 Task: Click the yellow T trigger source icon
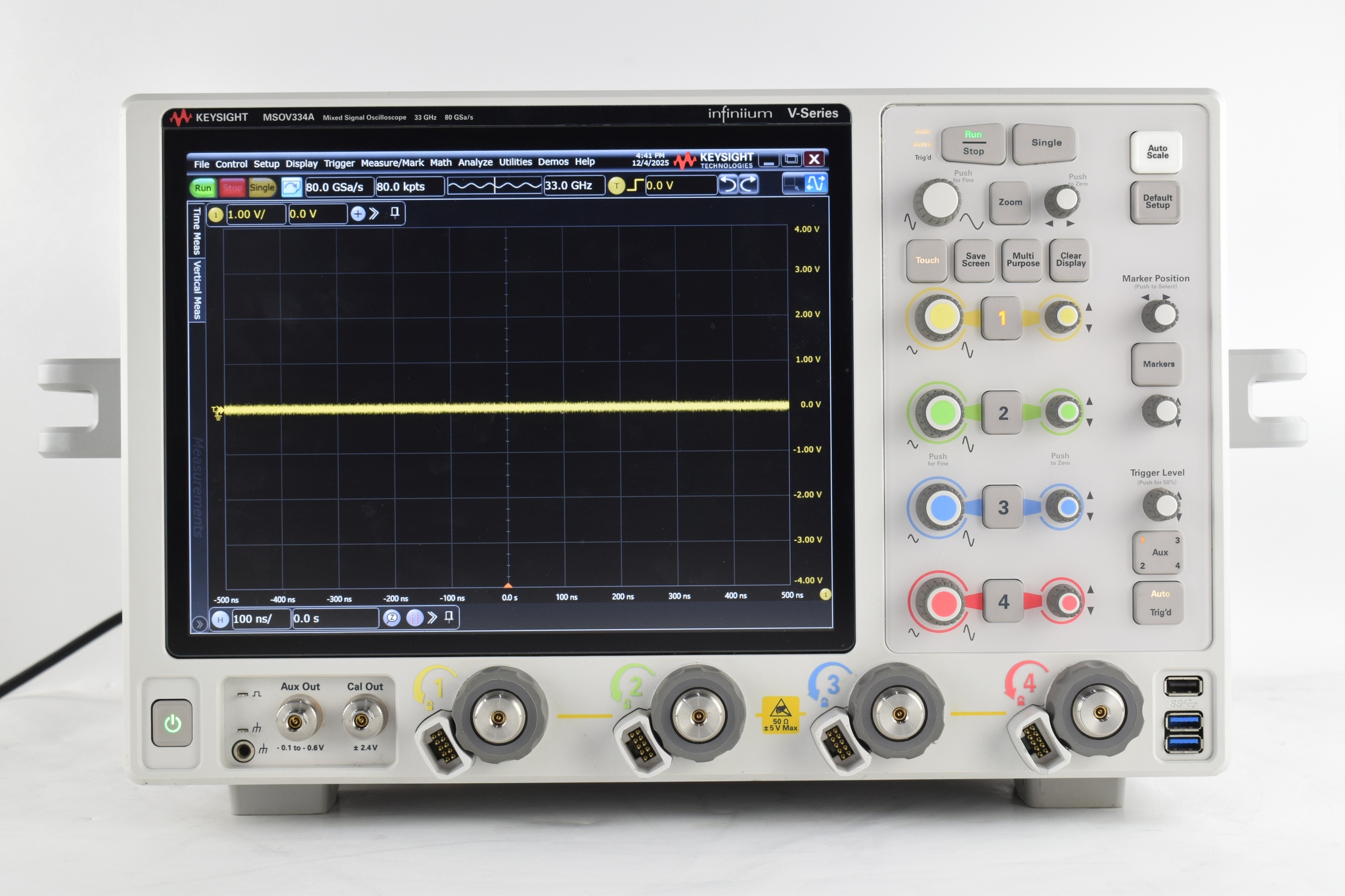pos(616,186)
